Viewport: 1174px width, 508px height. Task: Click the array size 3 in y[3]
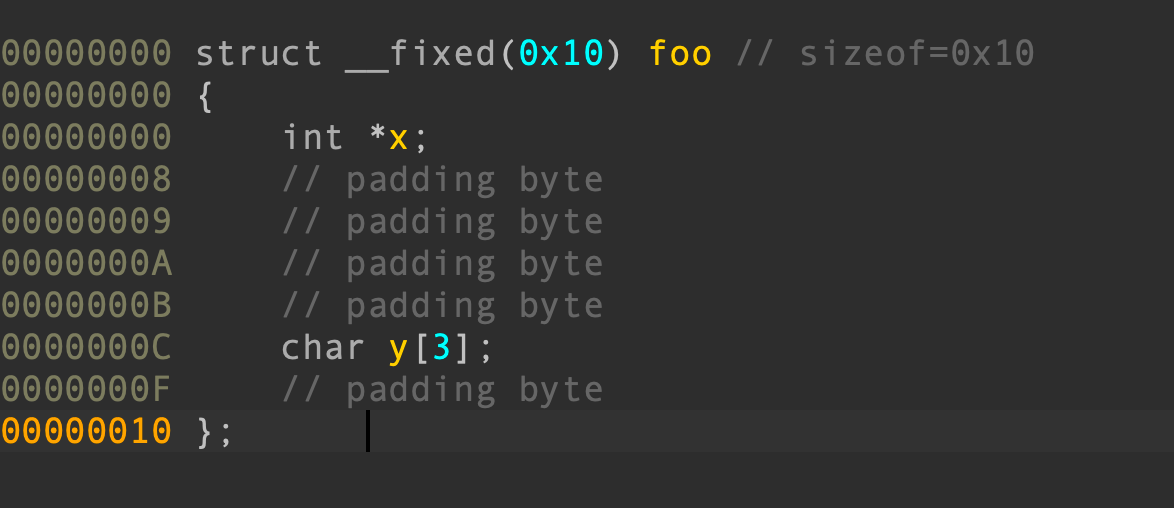pos(442,348)
